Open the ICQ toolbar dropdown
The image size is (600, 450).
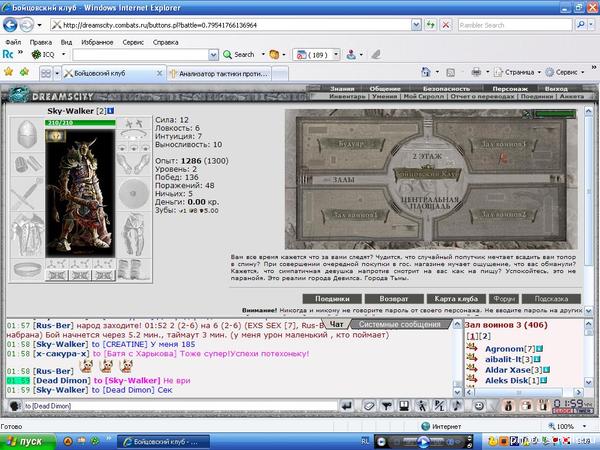tap(64, 54)
